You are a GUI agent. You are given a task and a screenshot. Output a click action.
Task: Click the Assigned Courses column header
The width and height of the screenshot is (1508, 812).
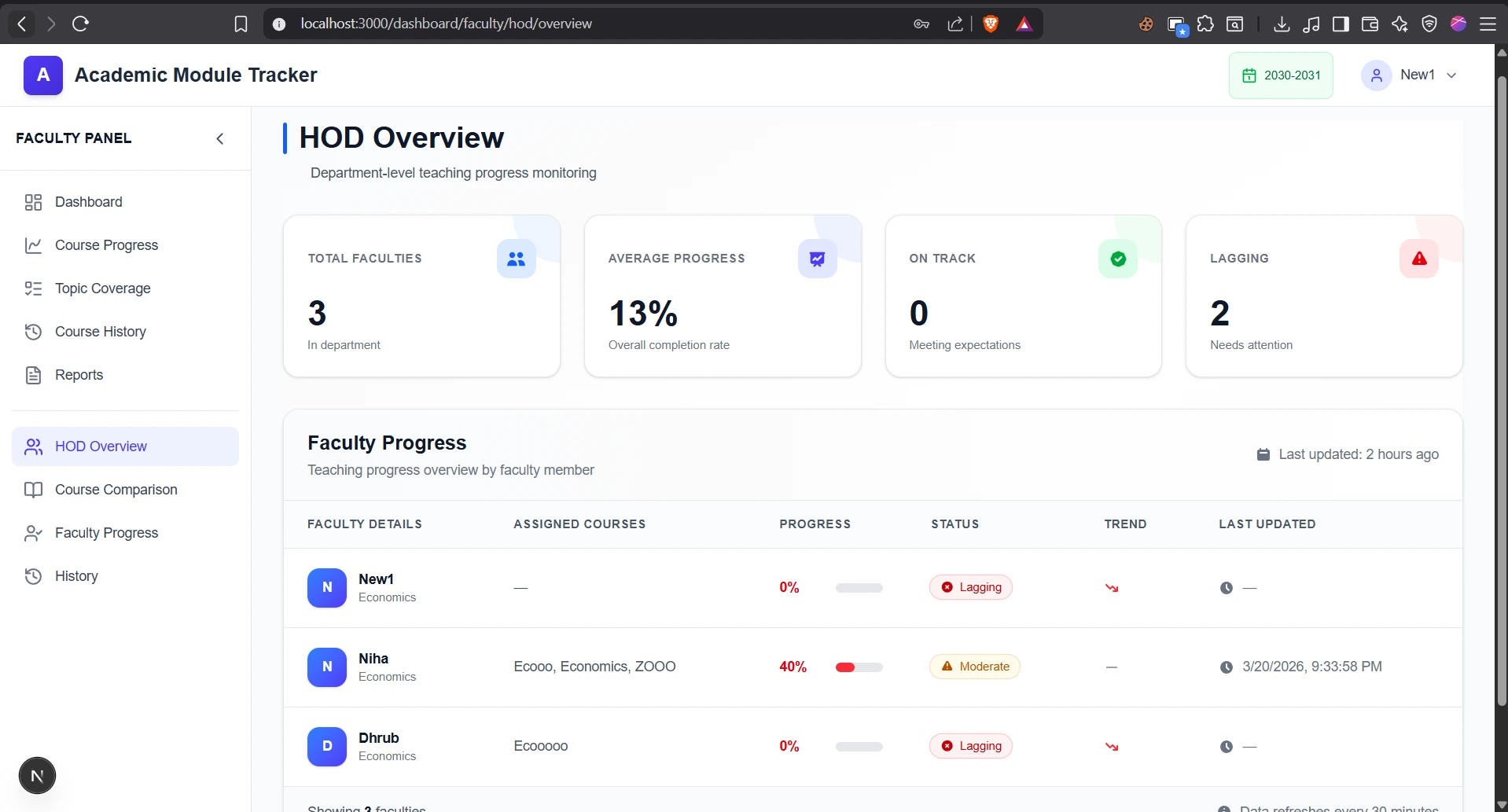(x=579, y=524)
